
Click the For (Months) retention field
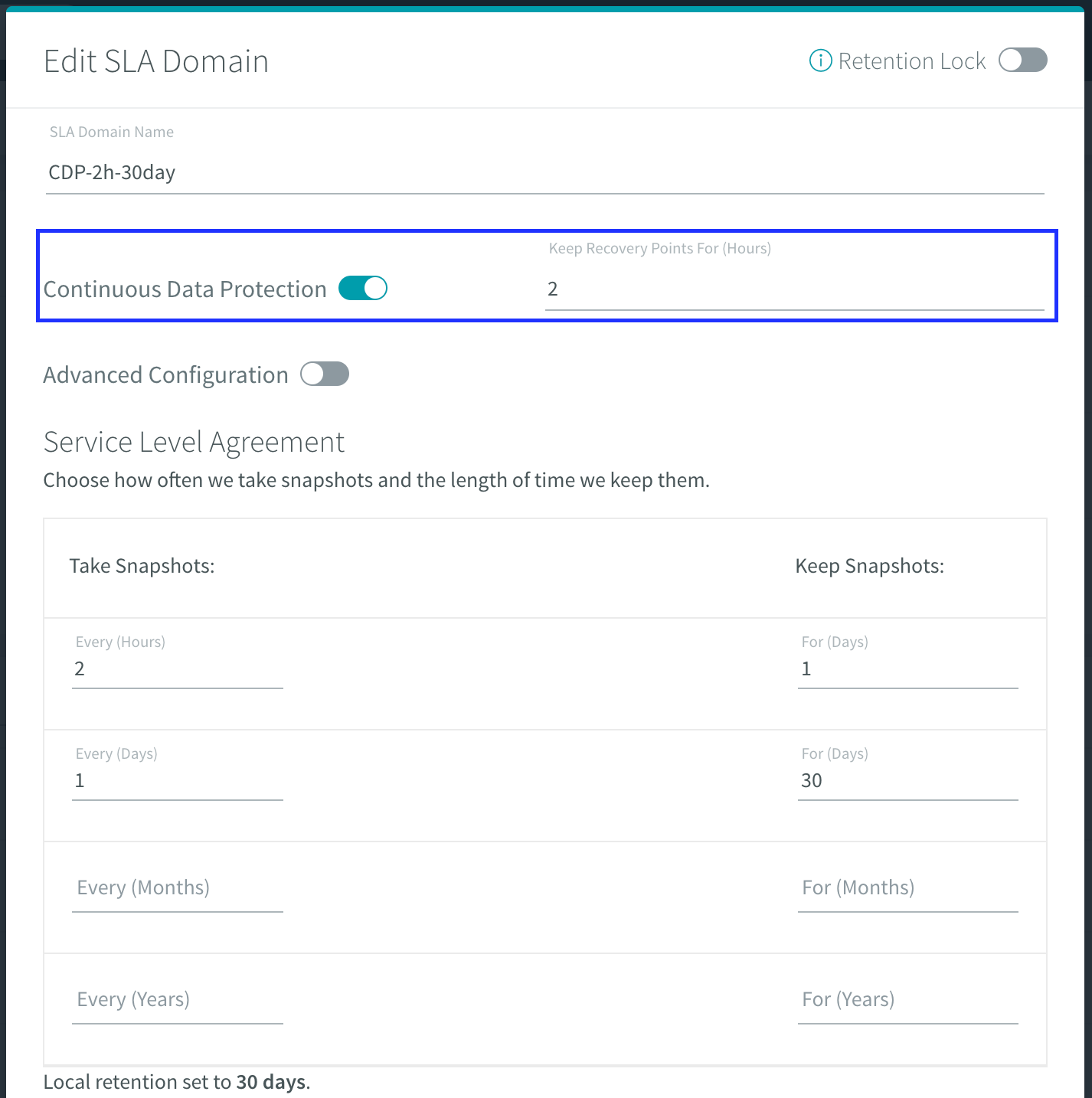coord(908,888)
